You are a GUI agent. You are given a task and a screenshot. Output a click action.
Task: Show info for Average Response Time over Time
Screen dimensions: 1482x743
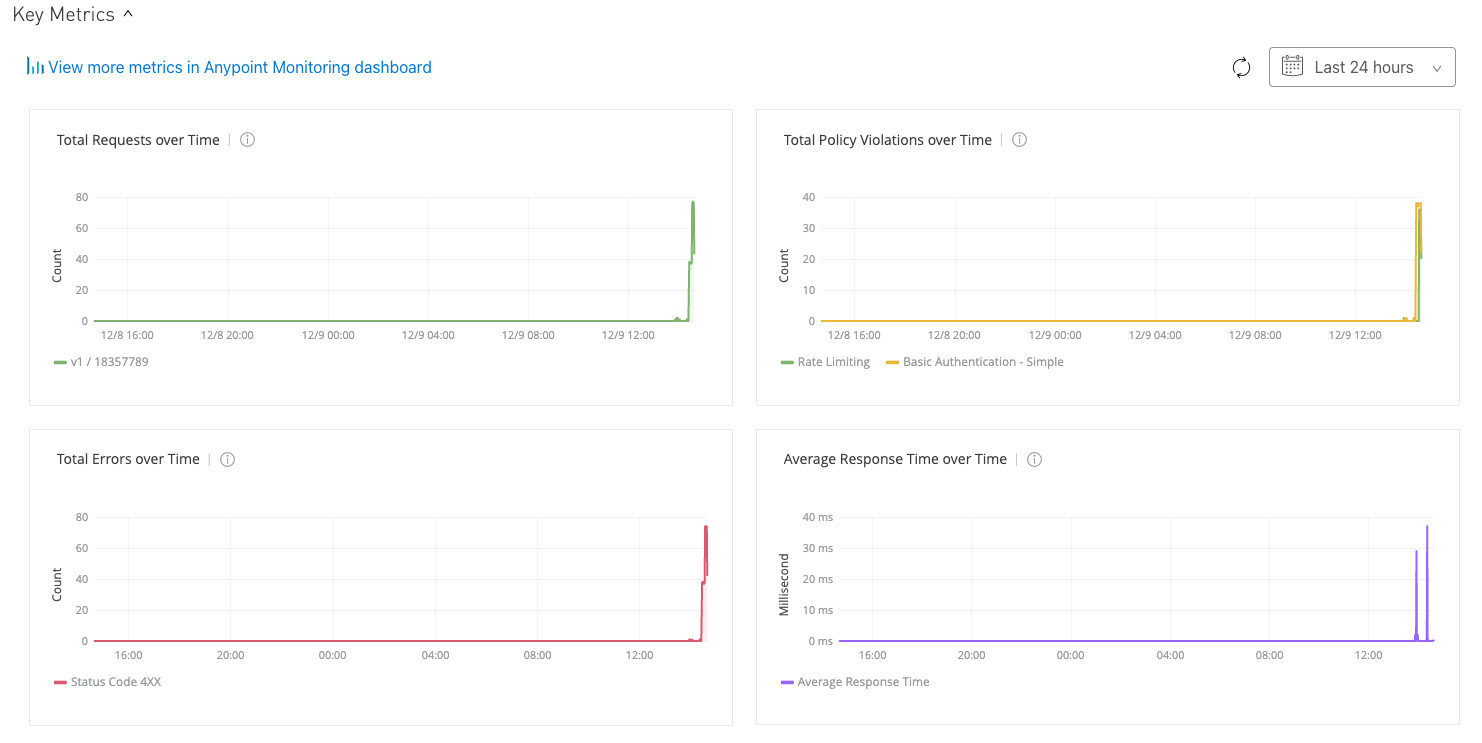coord(1035,460)
